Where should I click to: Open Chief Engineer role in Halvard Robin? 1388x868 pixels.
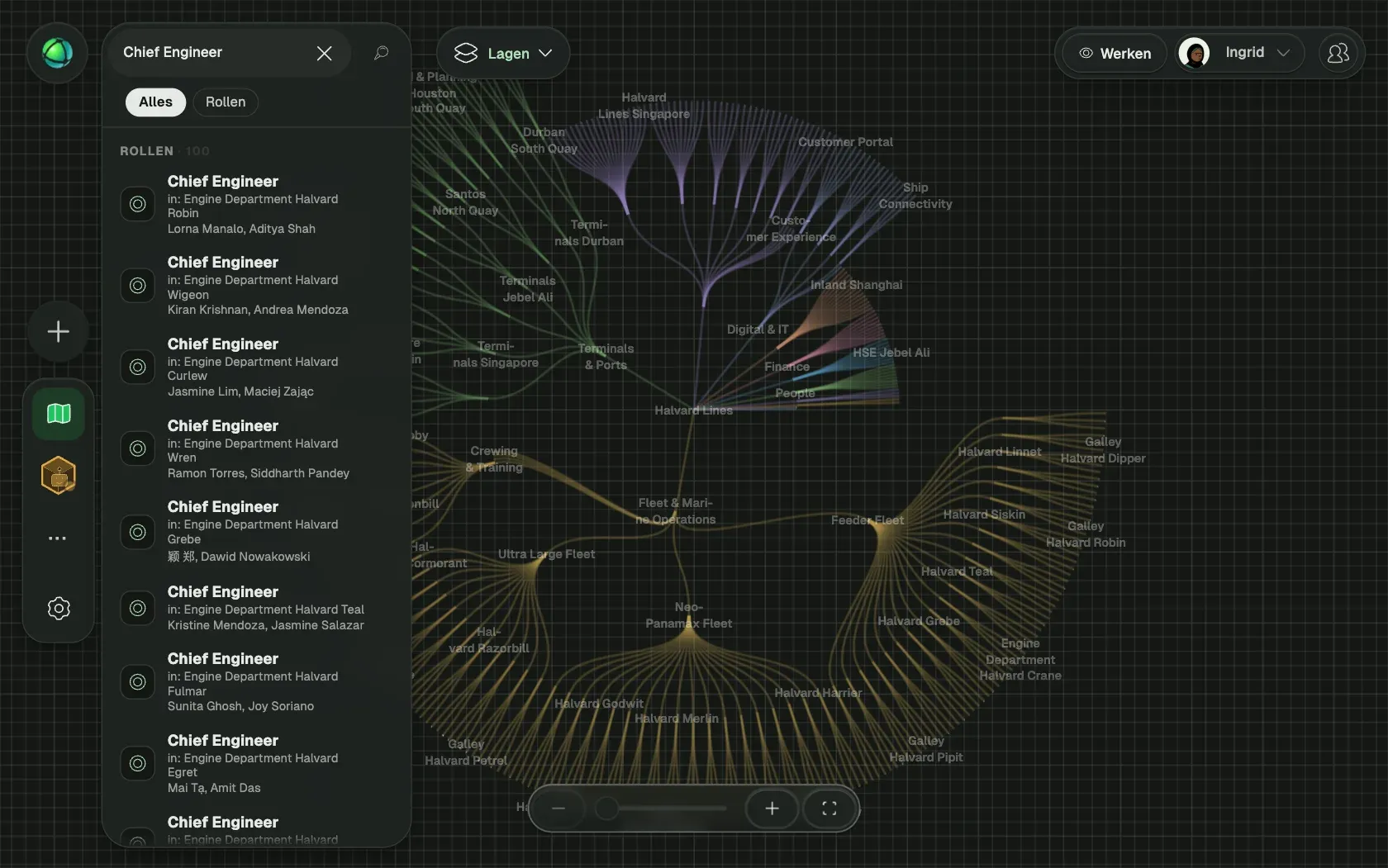click(x=256, y=204)
